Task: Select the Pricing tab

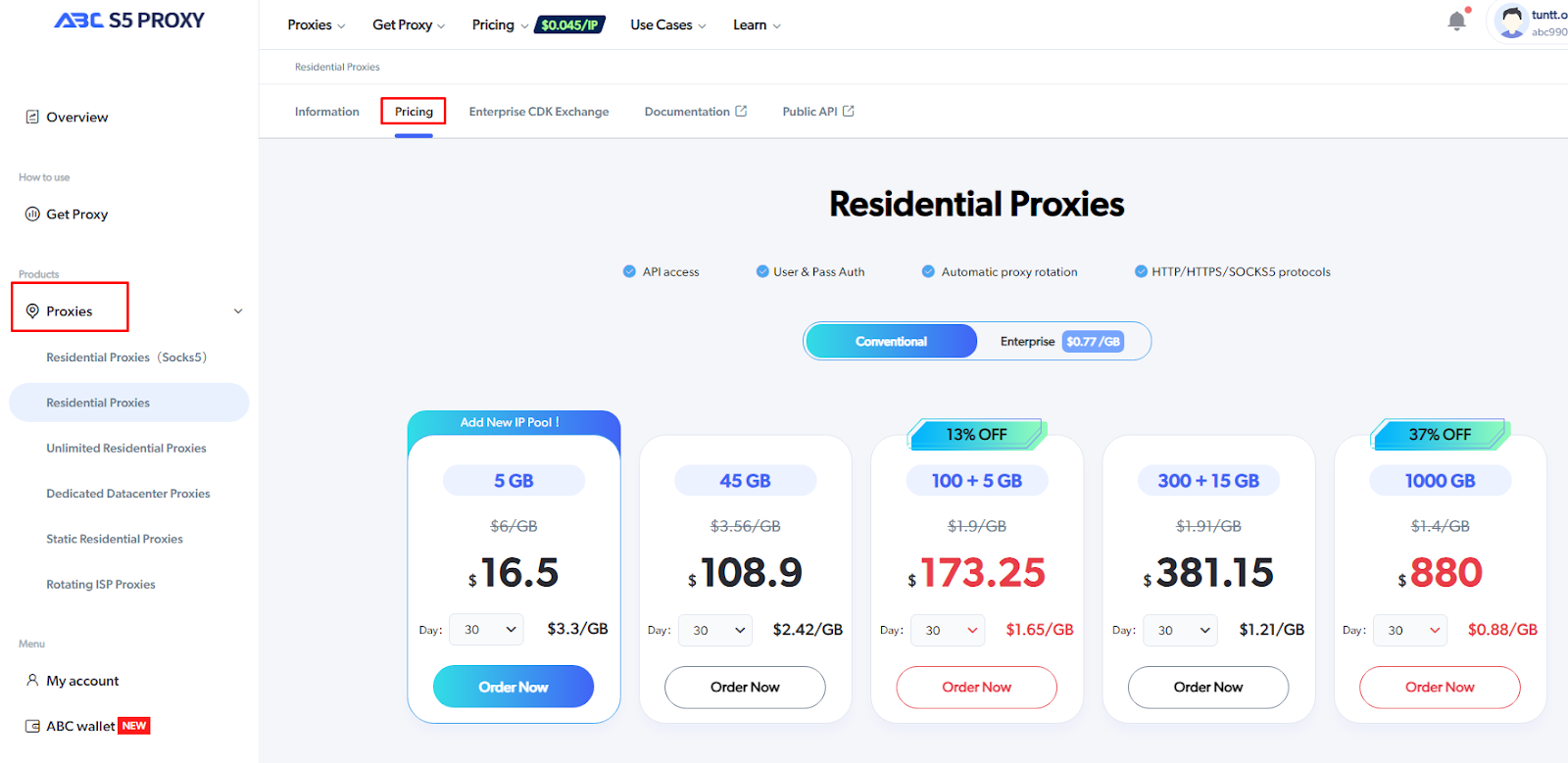Action: point(414,112)
